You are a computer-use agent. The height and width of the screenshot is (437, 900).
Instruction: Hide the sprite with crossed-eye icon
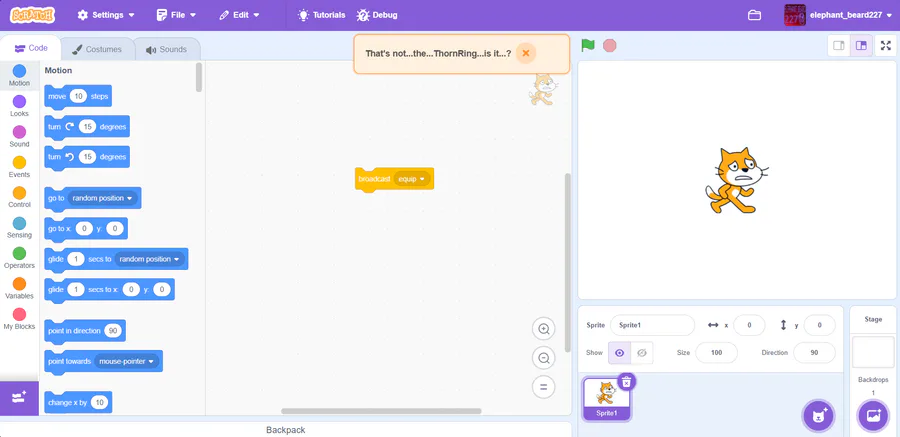(642, 353)
